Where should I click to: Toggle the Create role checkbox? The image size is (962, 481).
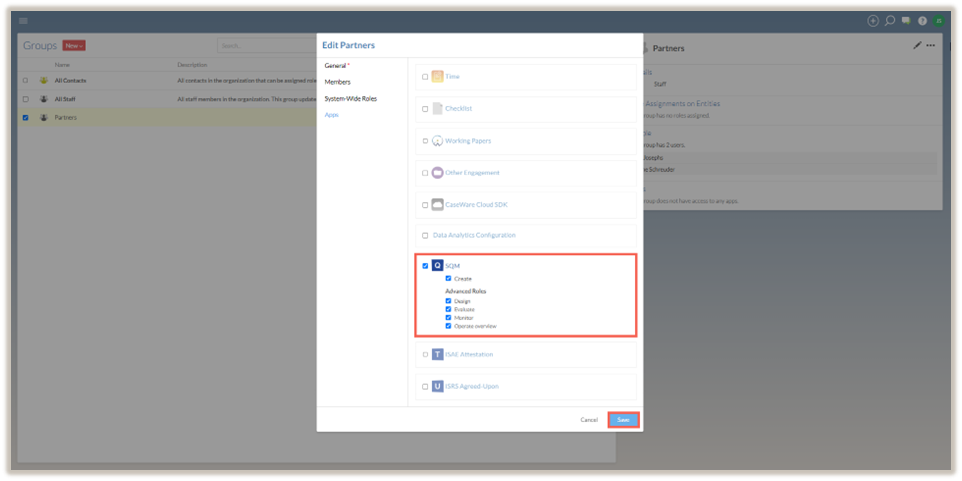tap(449, 278)
